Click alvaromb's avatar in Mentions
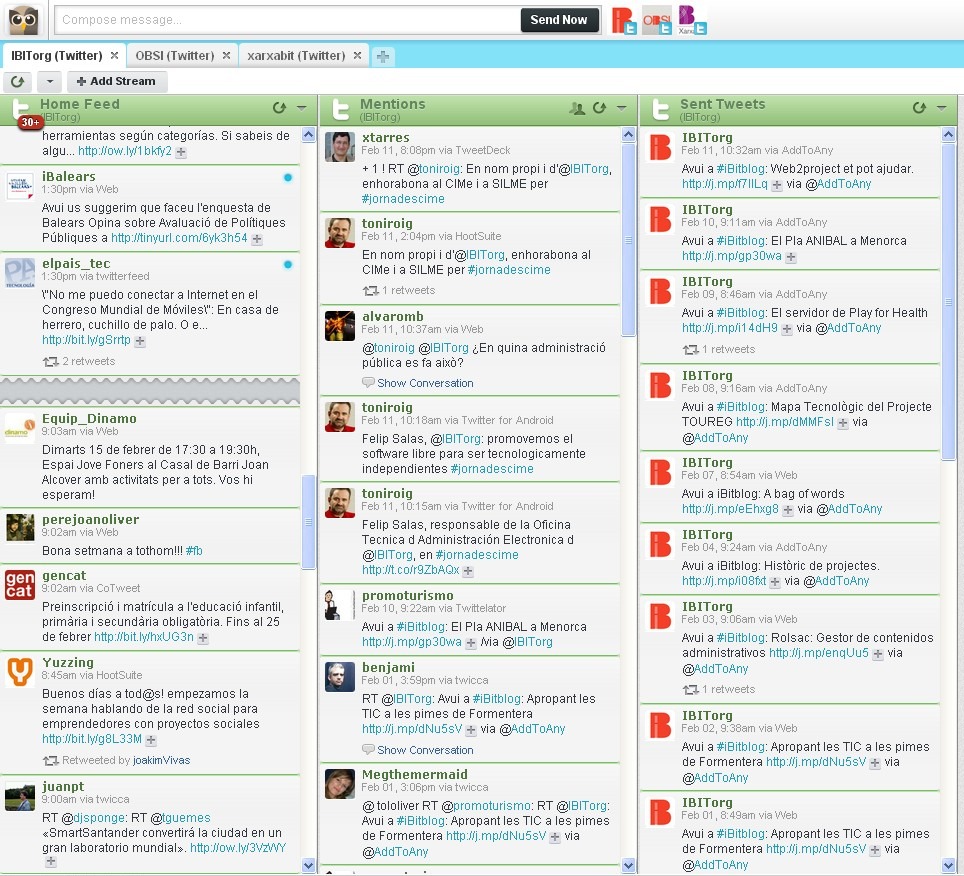 [340, 326]
